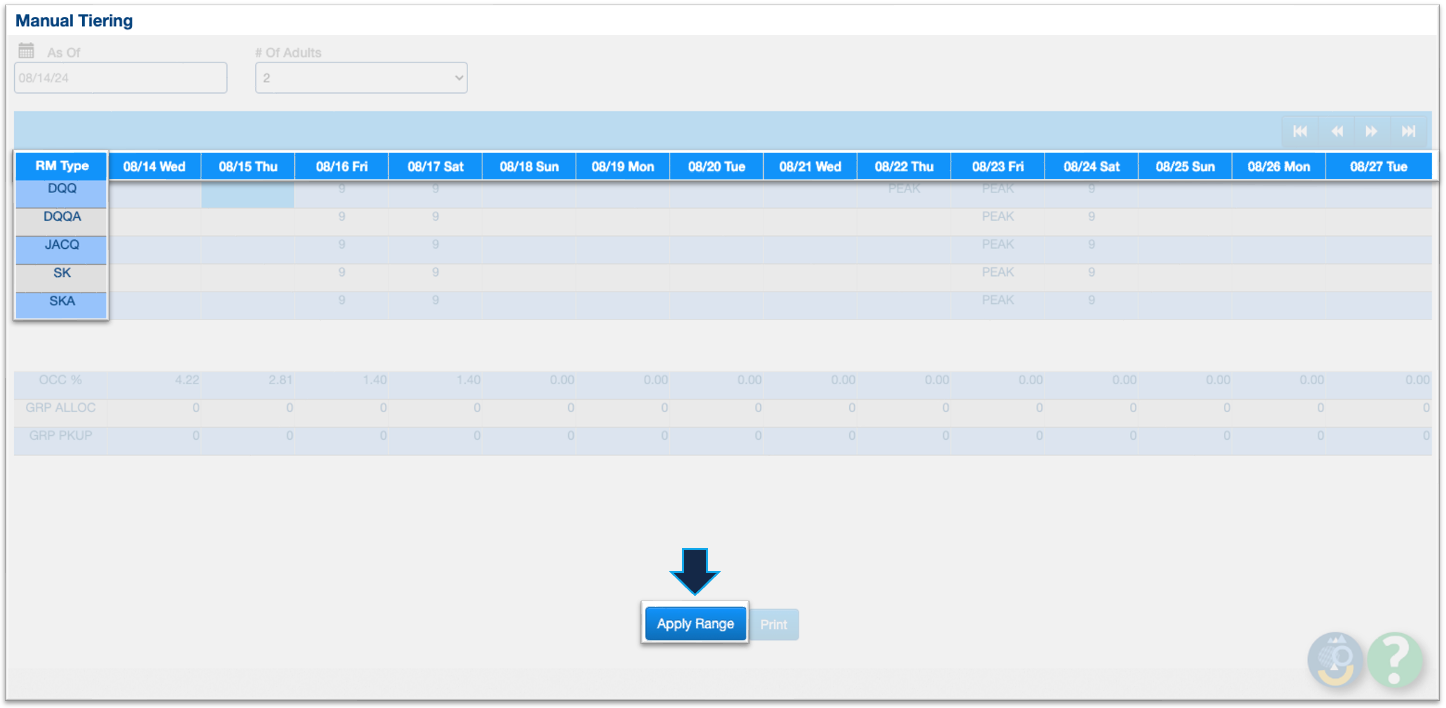Viewport: 1446px width, 708px height.
Task: Select highlighted DQQ cell for 08/15 Thu
Action: pos(248,194)
